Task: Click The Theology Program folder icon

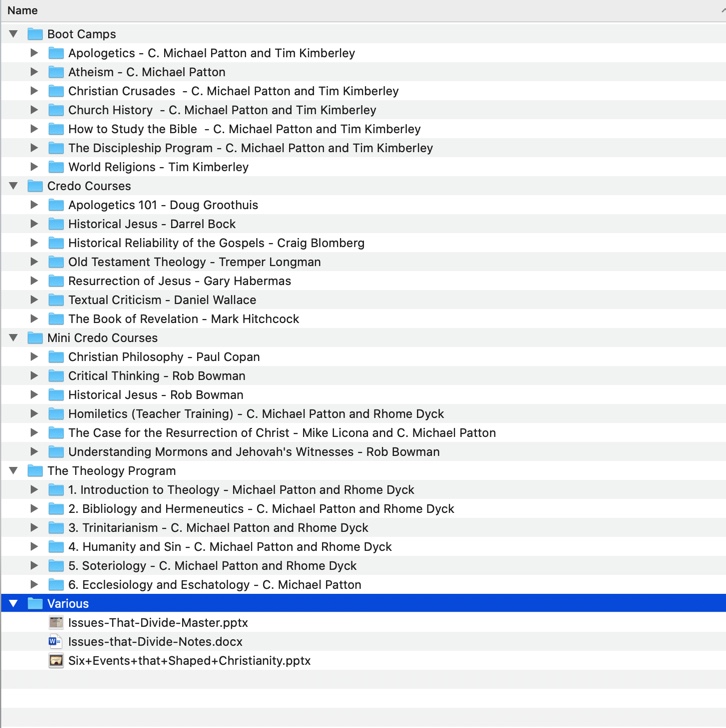Action: [x=35, y=470]
